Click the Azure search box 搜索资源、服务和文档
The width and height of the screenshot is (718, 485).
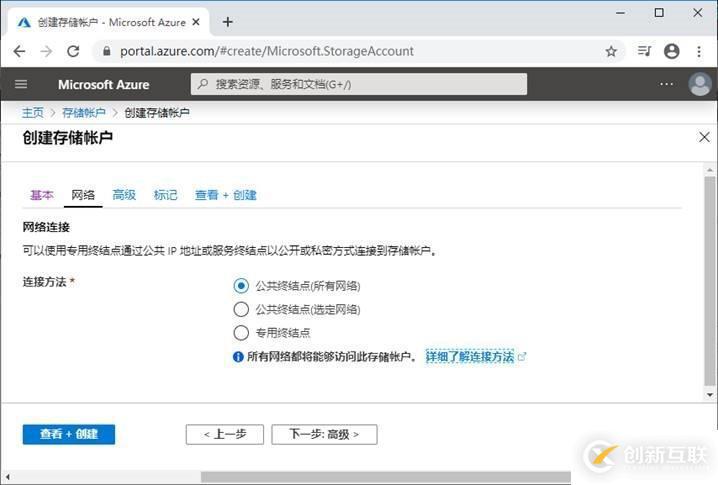359,84
